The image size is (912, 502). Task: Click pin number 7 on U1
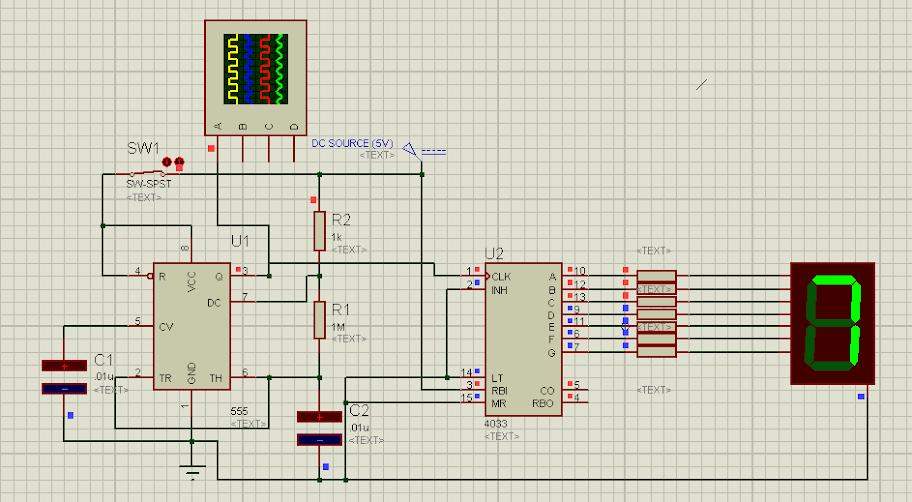(245, 297)
